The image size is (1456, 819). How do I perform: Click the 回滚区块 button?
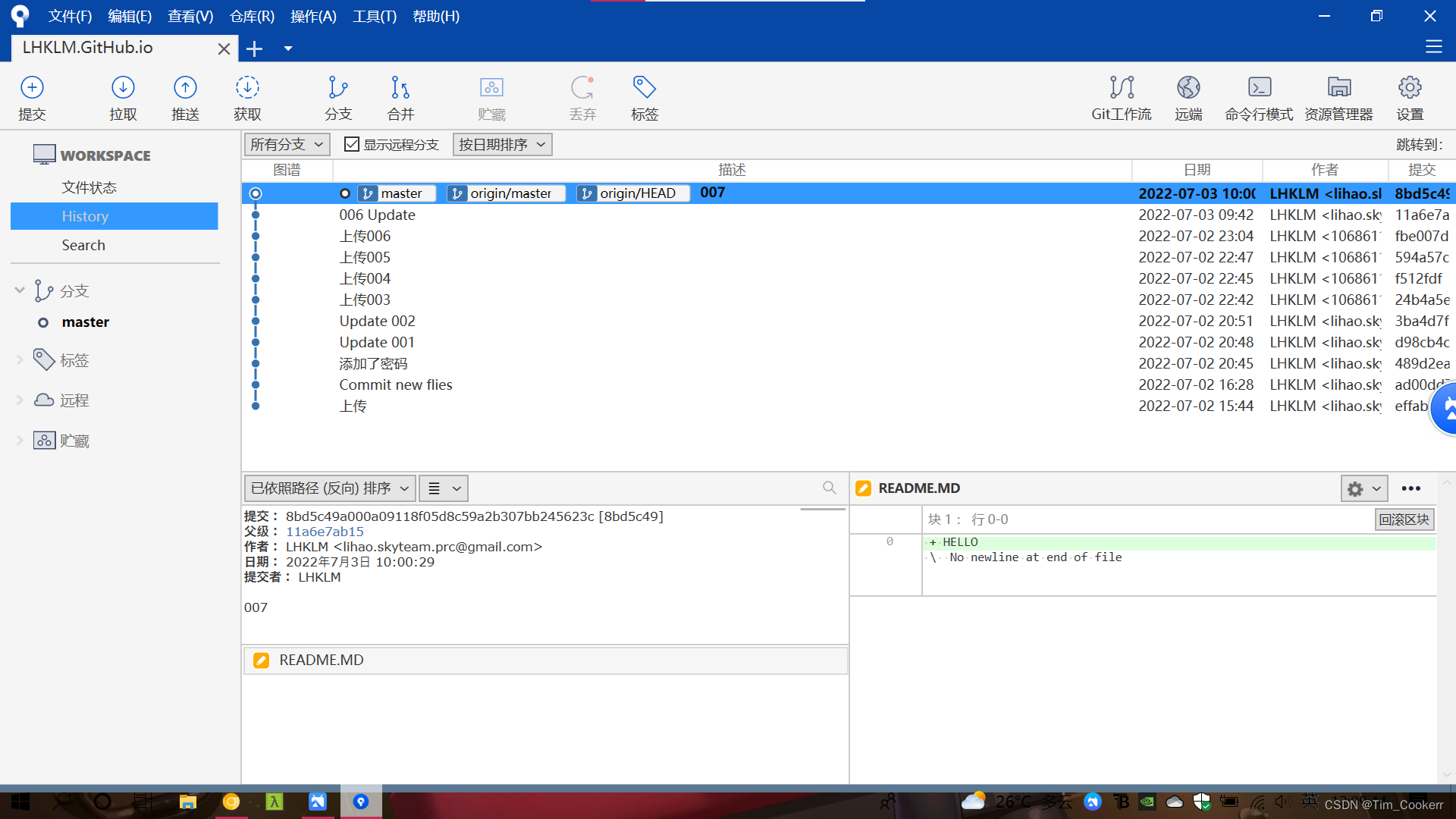[1404, 519]
